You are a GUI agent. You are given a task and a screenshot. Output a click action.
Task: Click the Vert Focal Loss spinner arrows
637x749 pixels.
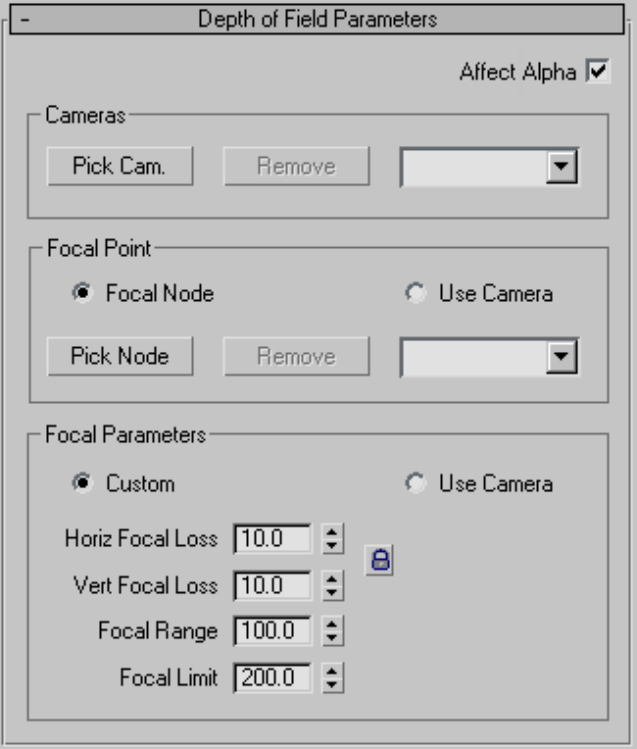point(333,585)
